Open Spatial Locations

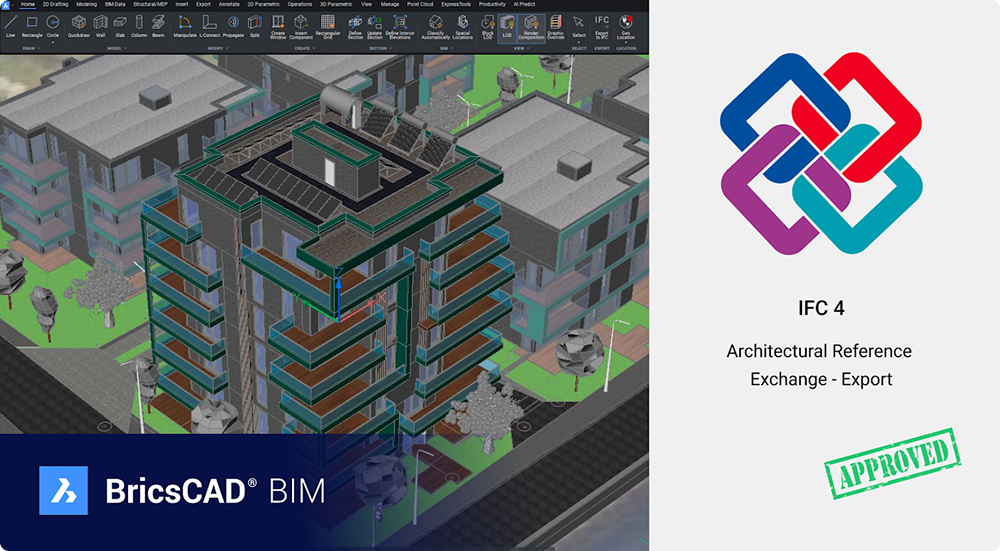(x=462, y=27)
